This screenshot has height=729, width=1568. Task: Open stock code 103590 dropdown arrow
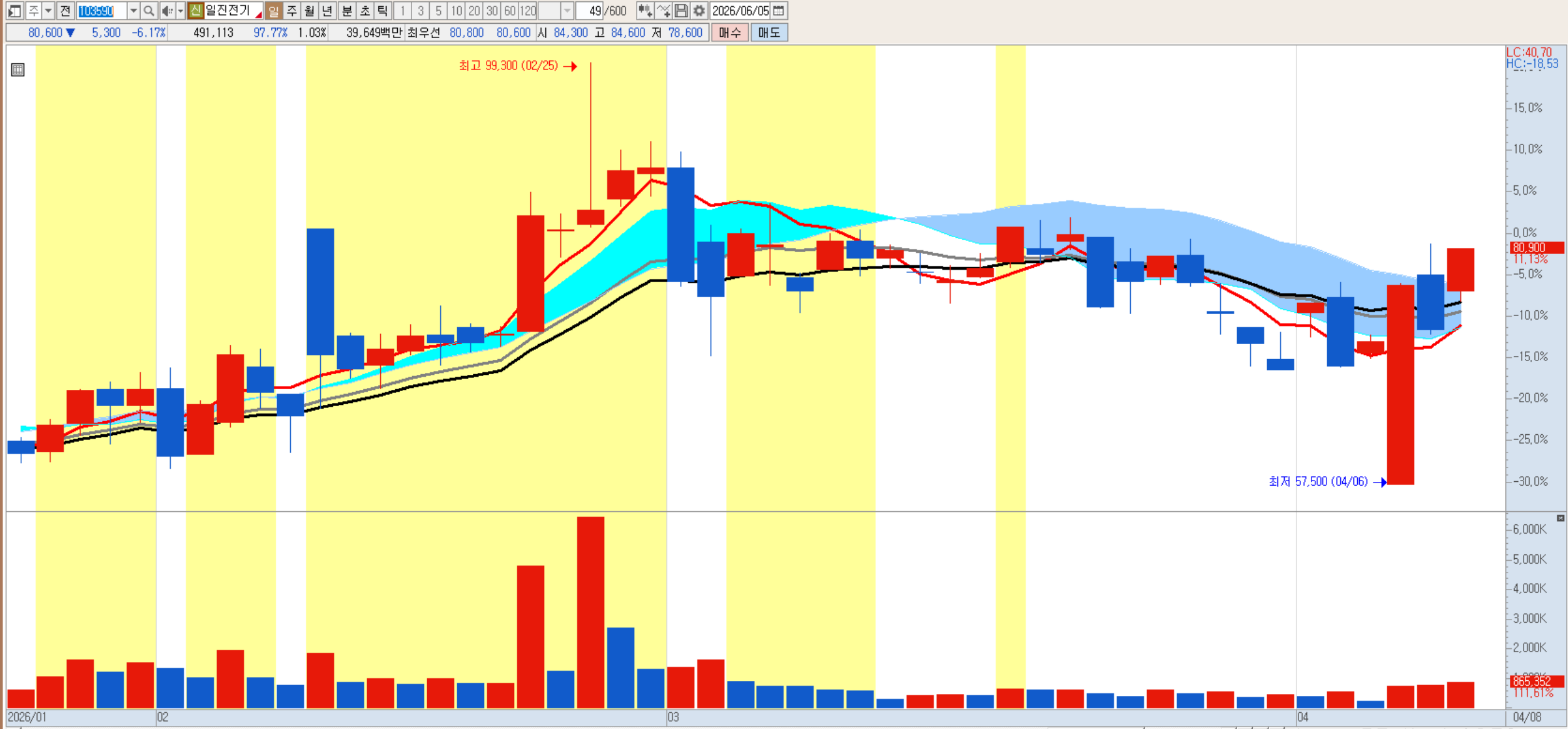tap(133, 11)
